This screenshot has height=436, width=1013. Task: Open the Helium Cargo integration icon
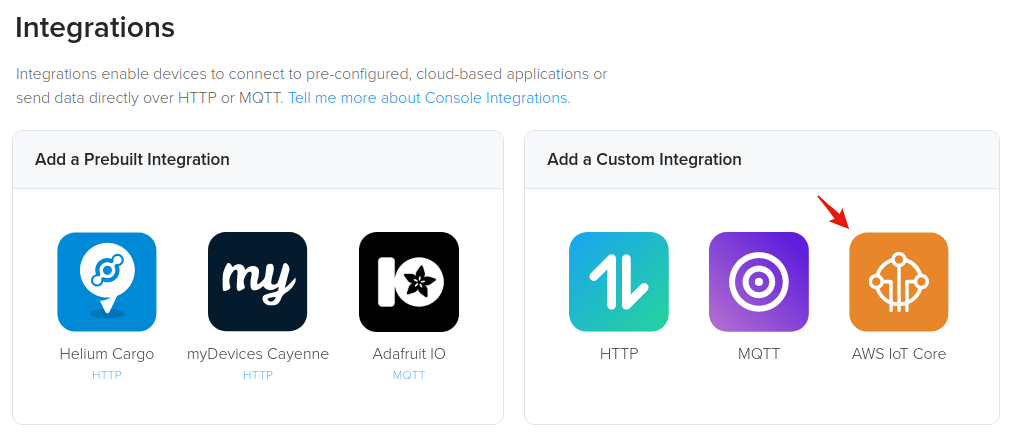click(106, 282)
